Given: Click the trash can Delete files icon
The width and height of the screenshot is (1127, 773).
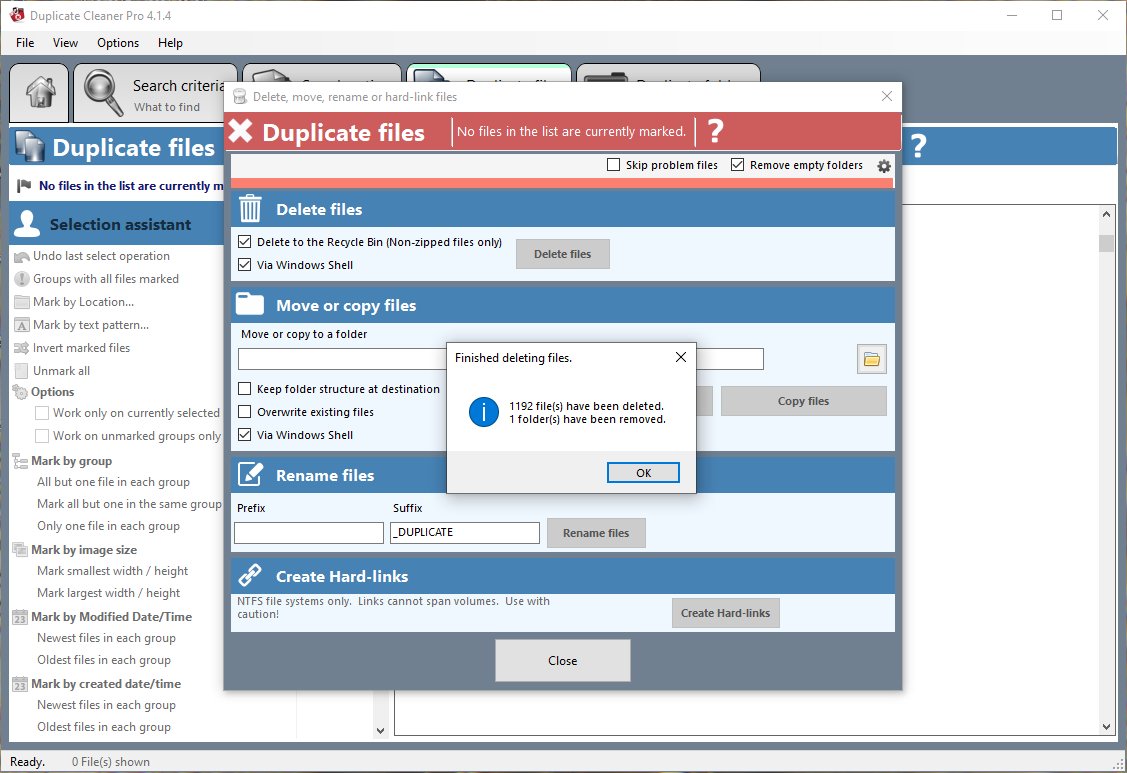Looking at the screenshot, I should pyautogui.click(x=250, y=209).
